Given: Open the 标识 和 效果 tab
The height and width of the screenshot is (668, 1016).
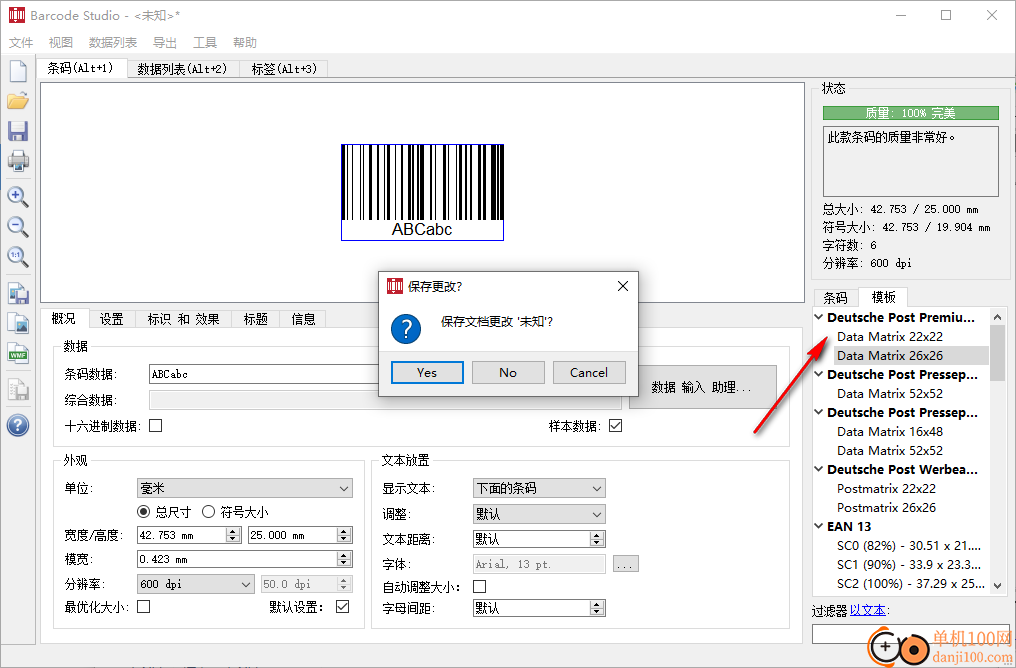Looking at the screenshot, I should tap(183, 319).
